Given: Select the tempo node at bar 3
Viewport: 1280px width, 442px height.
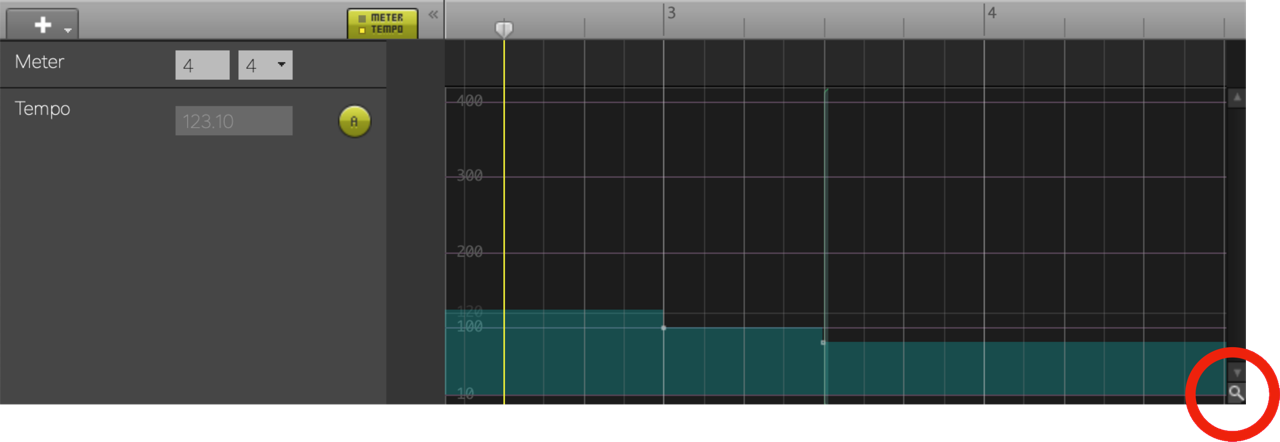Looking at the screenshot, I should pos(664,328).
